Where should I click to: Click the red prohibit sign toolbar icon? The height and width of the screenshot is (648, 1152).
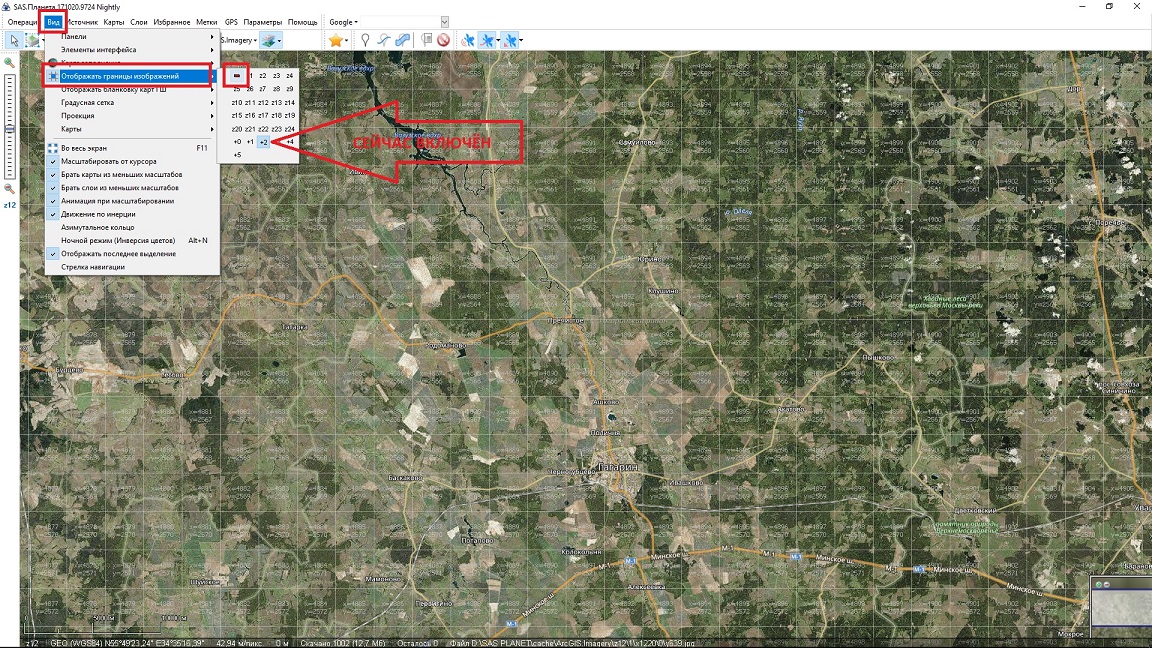click(x=443, y=40)
